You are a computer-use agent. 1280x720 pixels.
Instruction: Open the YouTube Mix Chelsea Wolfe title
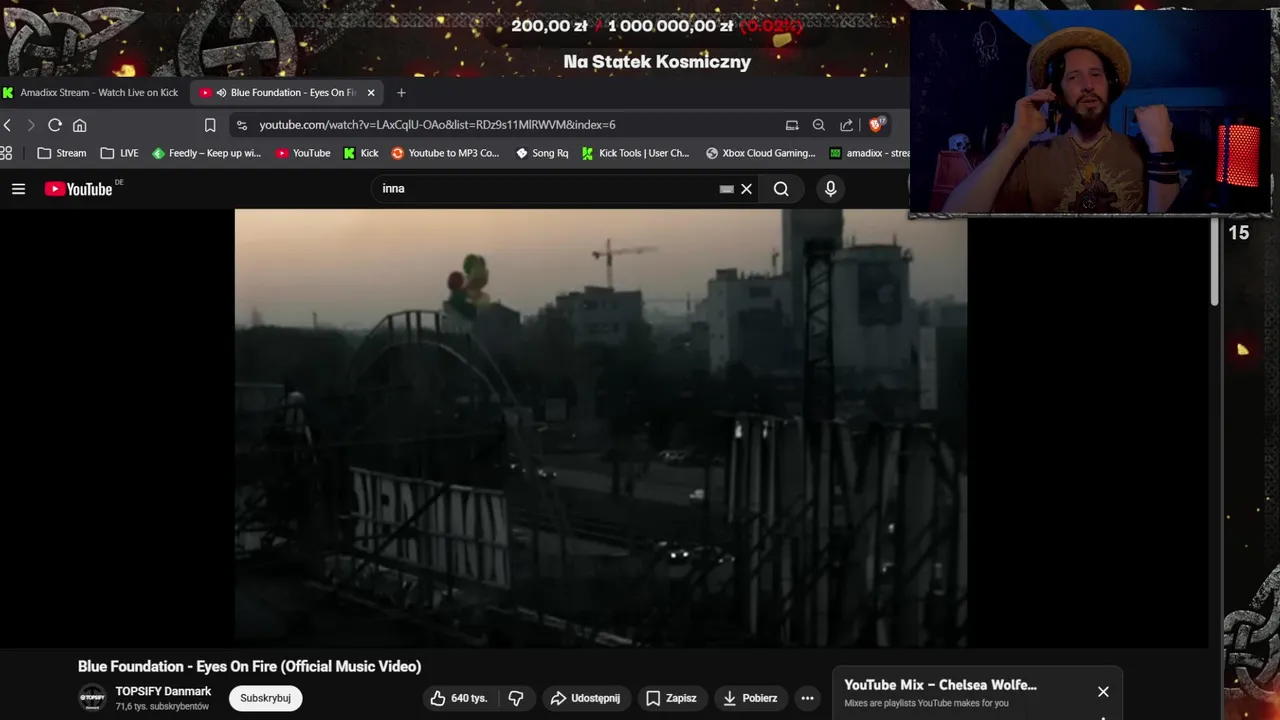coord(940,685)
